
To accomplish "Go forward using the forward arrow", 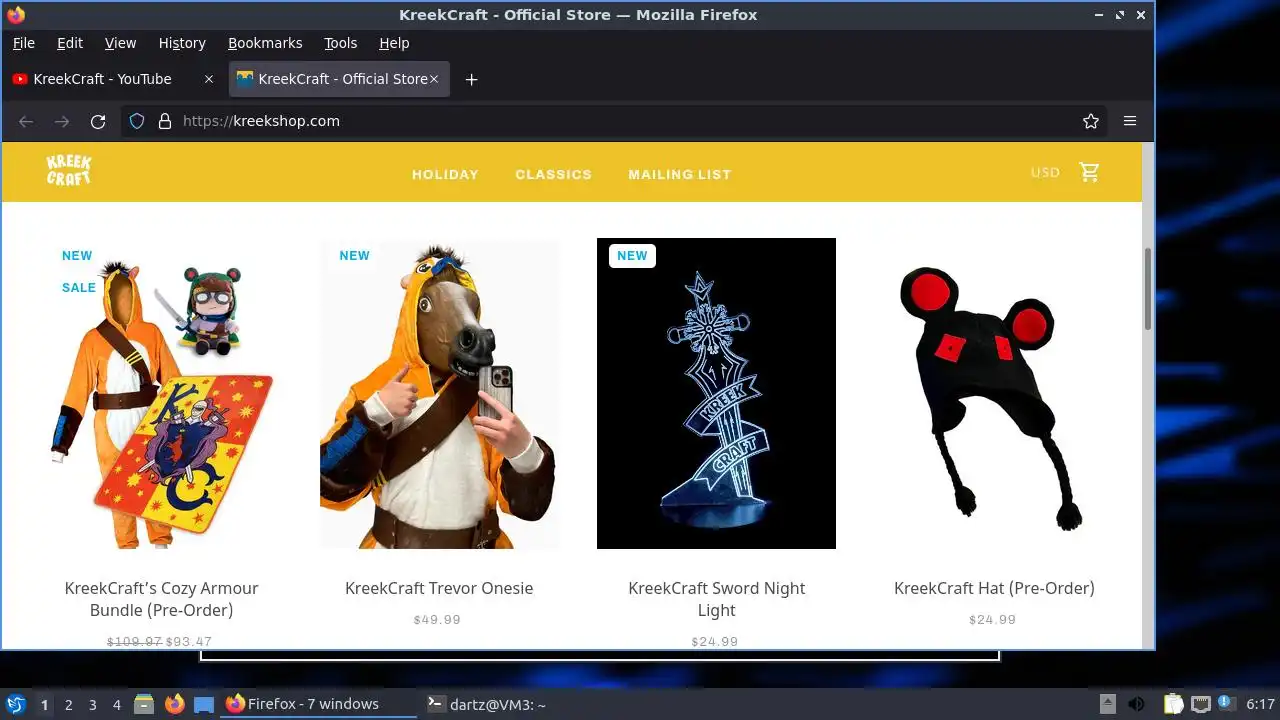I will coord(62,121).
